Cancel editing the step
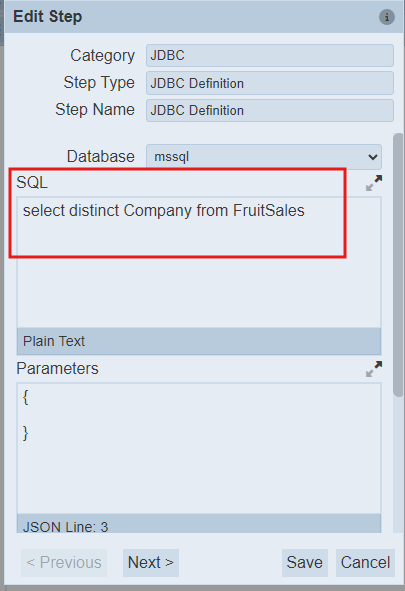 (x=365, y=563)
